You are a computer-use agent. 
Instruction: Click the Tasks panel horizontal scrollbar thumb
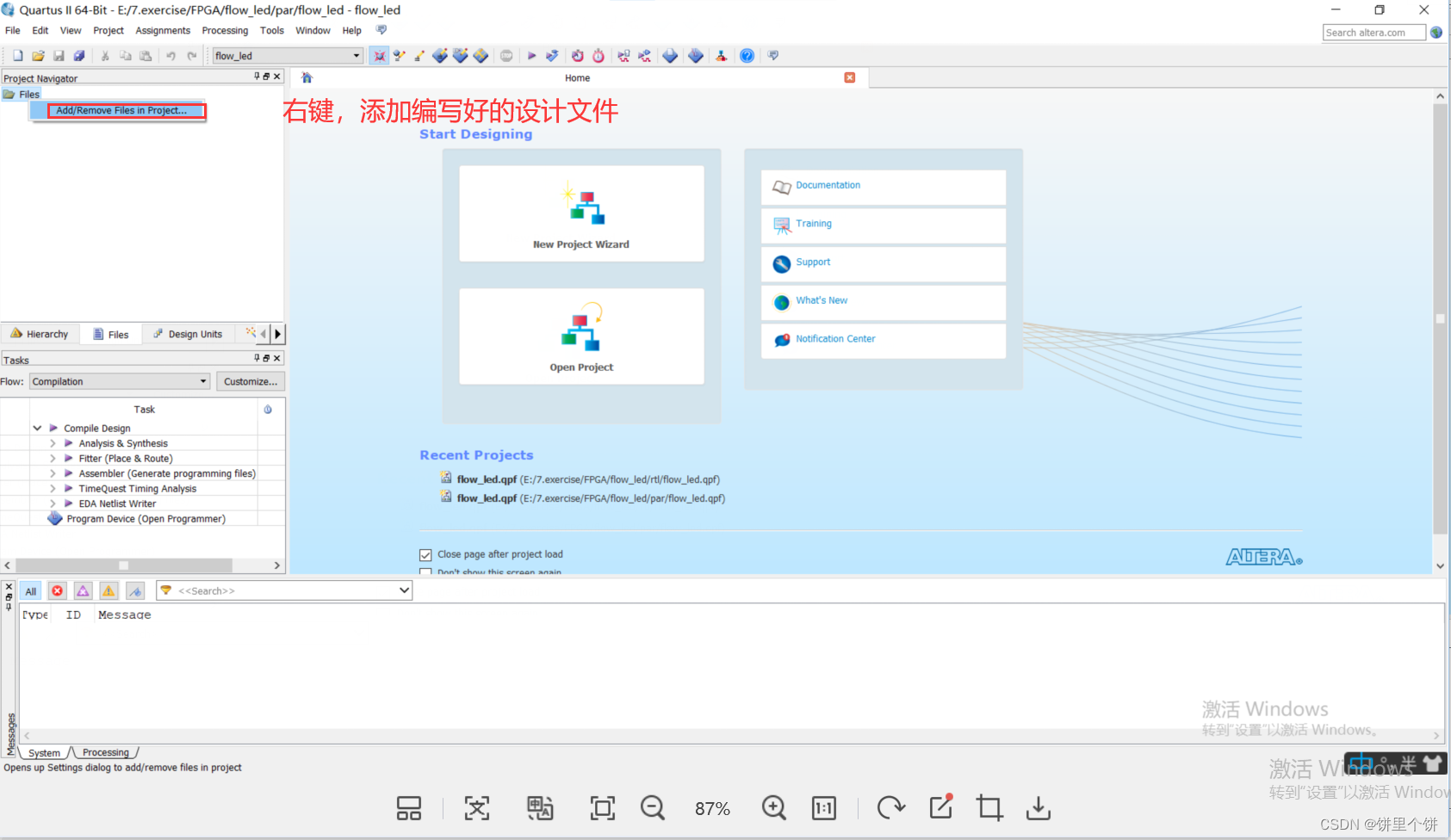click(x=123, y=565)
